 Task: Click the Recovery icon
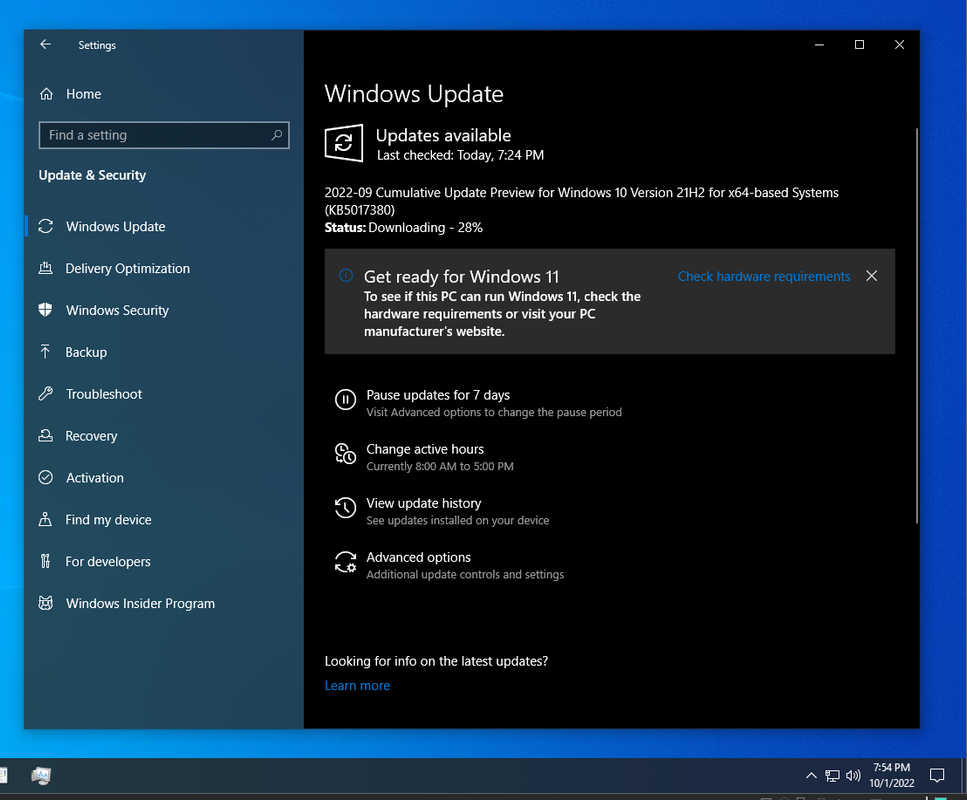46,436
